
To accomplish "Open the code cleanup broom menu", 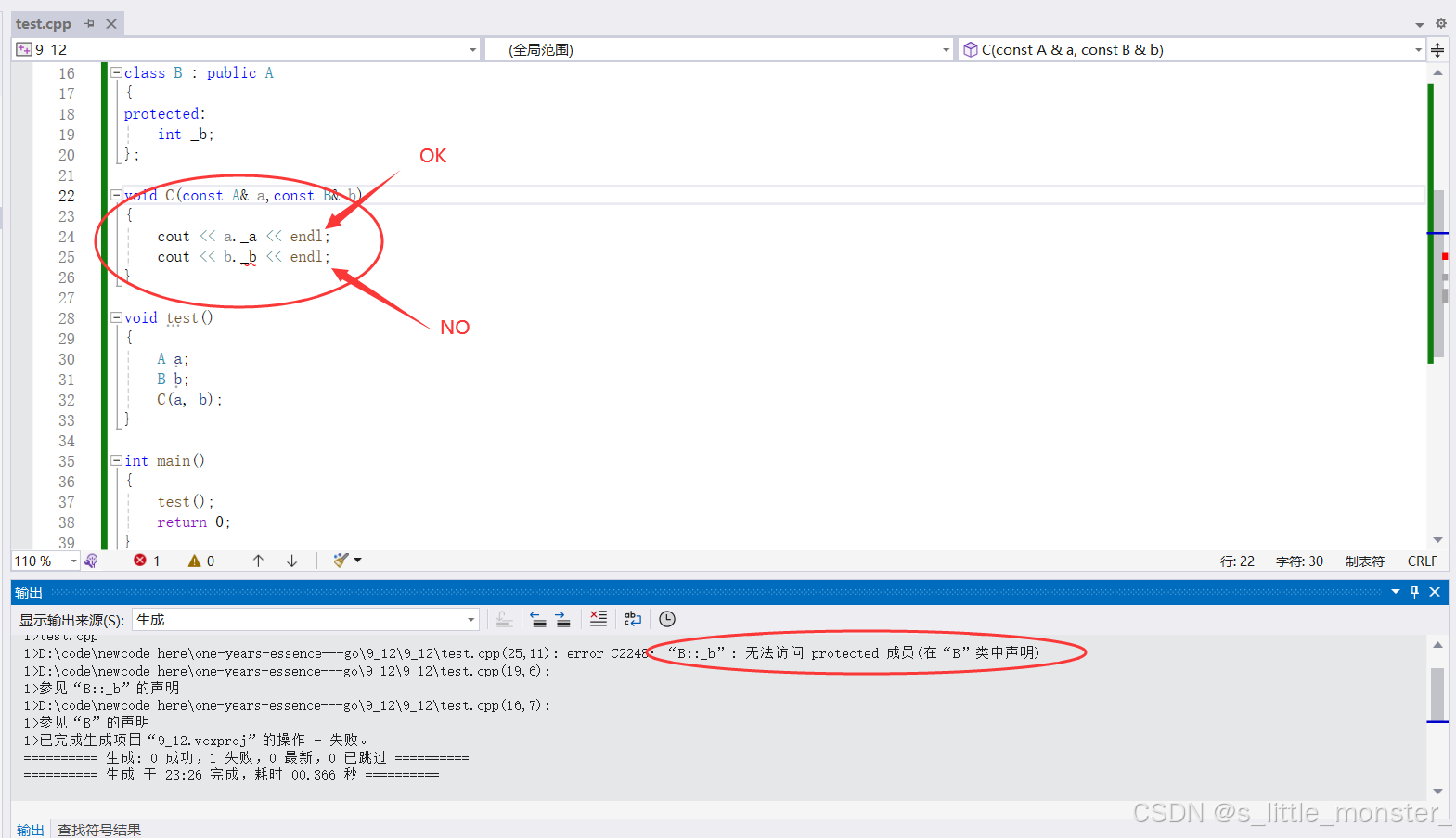I will click(x=347, y=561).
